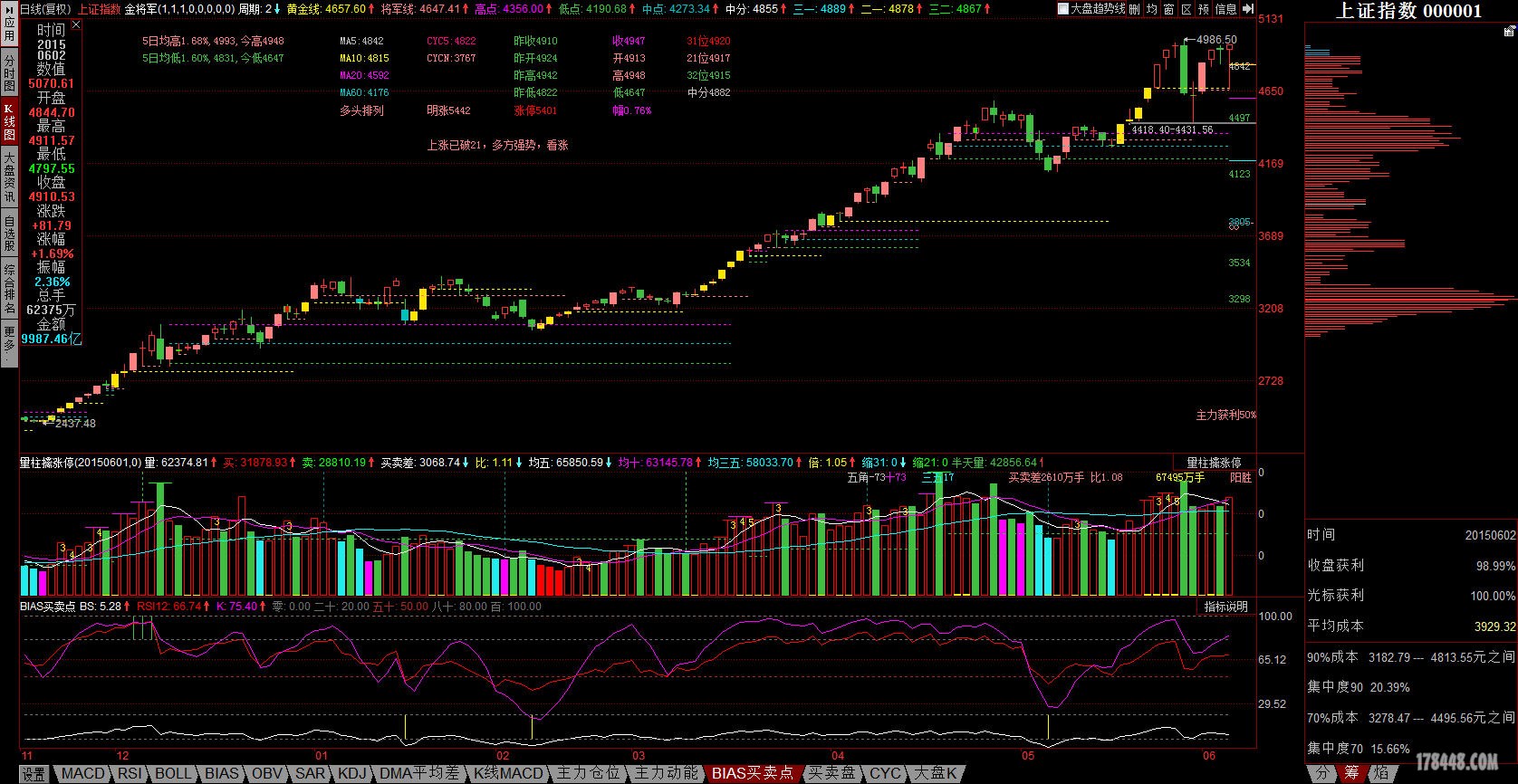Open 指标说明 button on BIAS panel
The width and height of the screenshot is (1518, 784).
click(1225, 607)
